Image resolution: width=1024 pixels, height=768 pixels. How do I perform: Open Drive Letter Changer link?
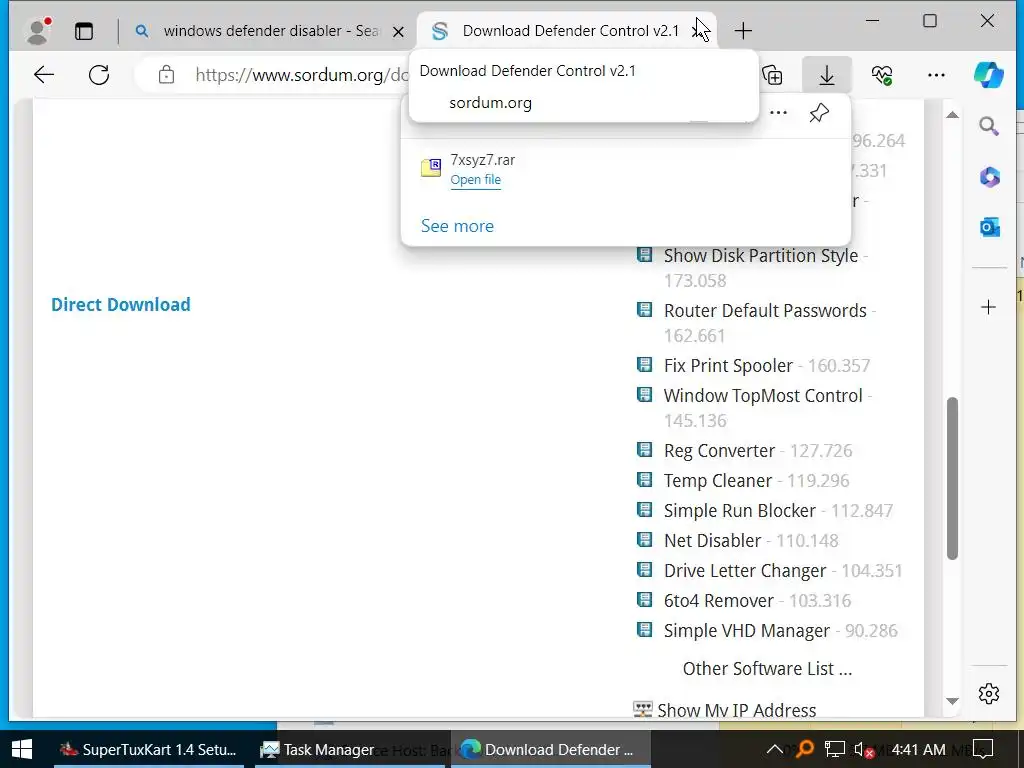pyautogui.click(x=744, y=571)
